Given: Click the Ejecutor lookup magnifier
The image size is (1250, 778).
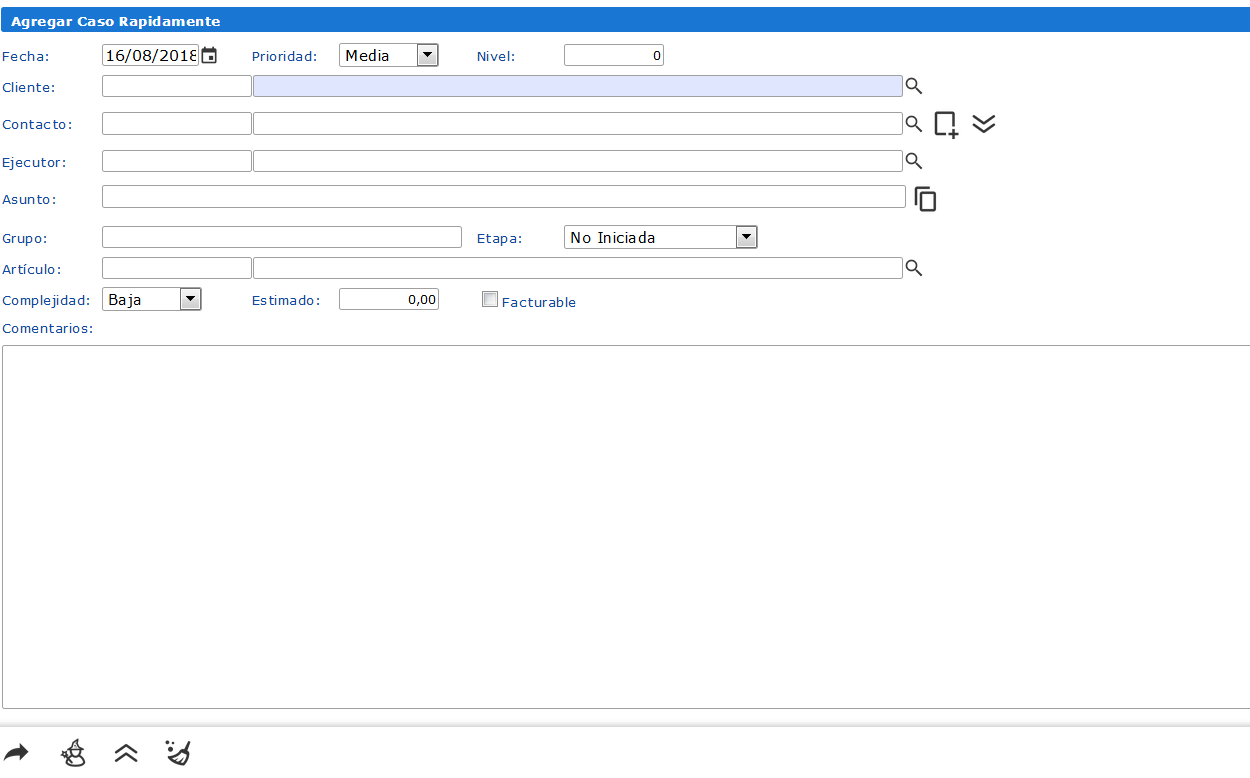Looking at the screenshot, I should coord(913,161).
